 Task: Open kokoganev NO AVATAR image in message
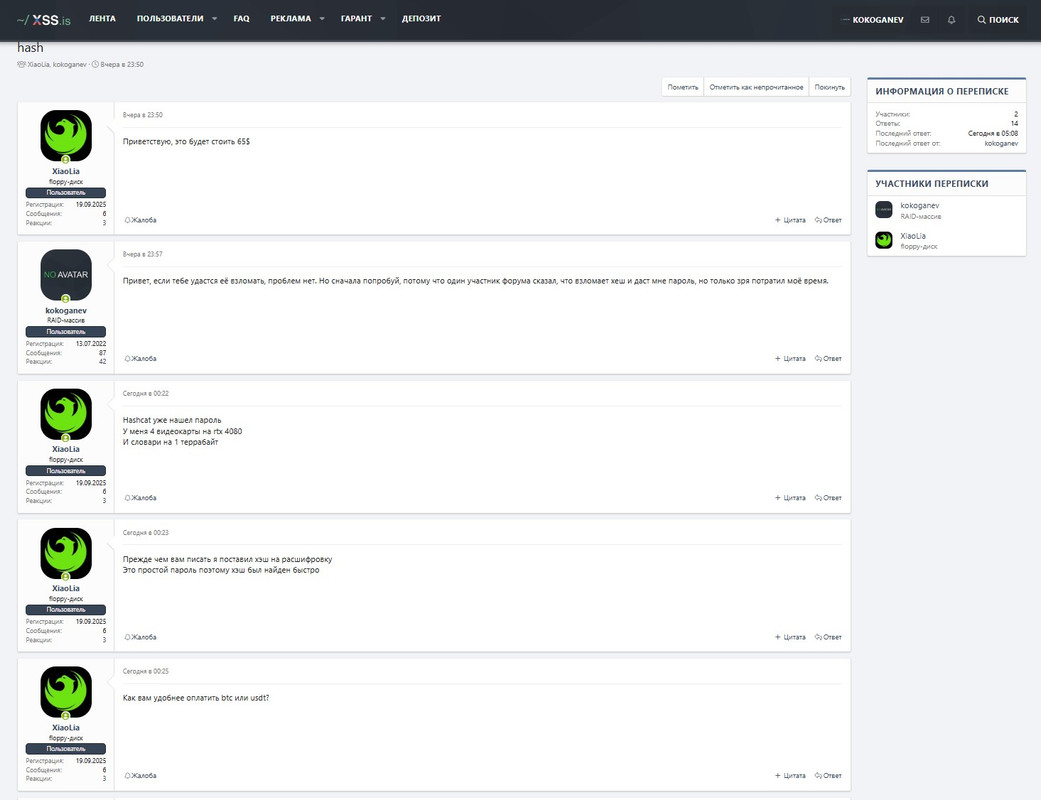point(66,275)
